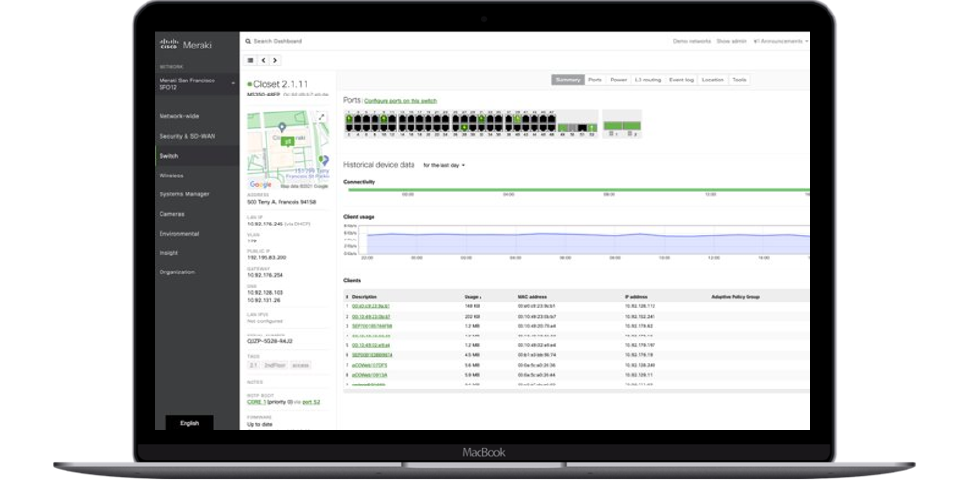This screenshot has height=480, width=960.
Task: Click the list view icon in toolbar
Action: [x=251, y=60]
